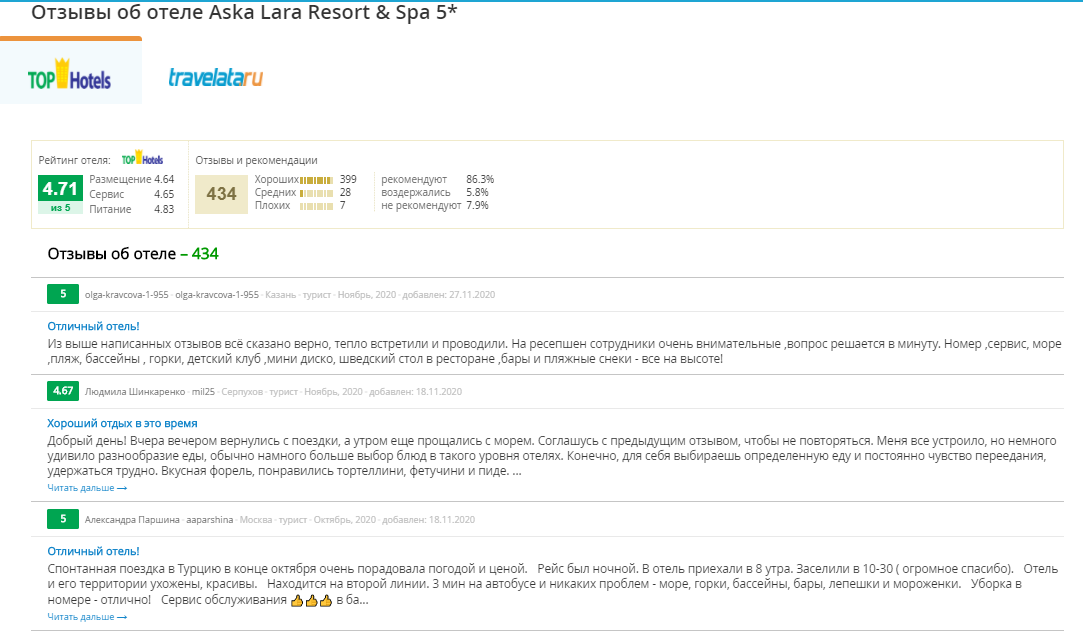Screen dimensions: 1083x636
Task: Click the Плохих reviews rating bar
Action: [x=316, y=206]
